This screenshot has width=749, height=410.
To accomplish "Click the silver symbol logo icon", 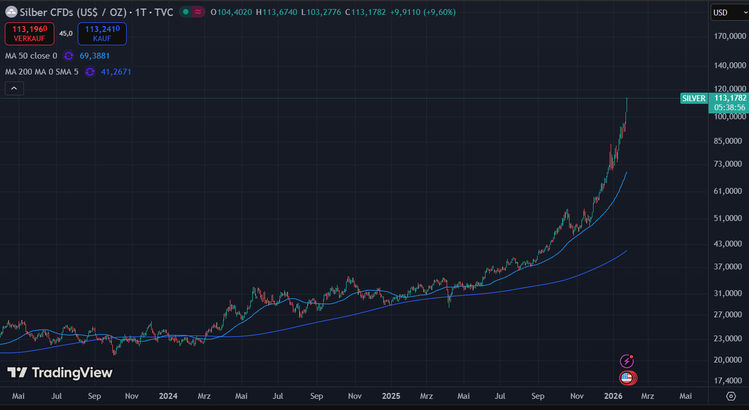I will tap(10, 12).
